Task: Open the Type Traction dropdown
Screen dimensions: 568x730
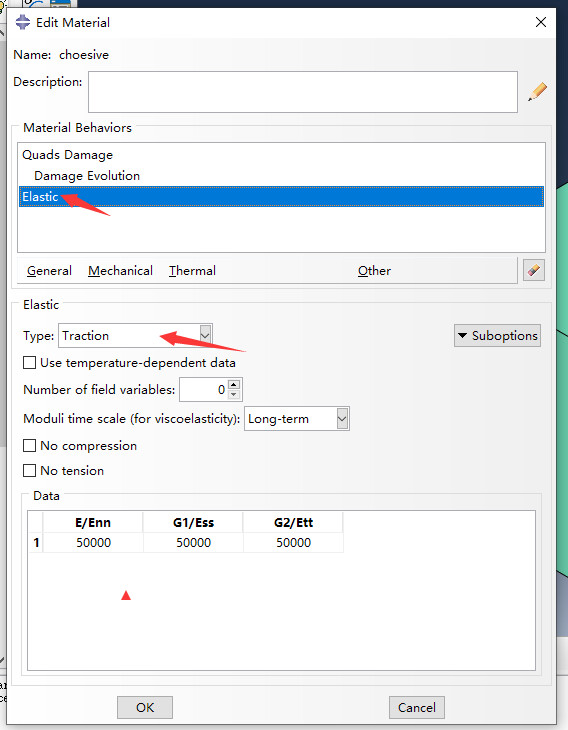Action: pos(135,335)
